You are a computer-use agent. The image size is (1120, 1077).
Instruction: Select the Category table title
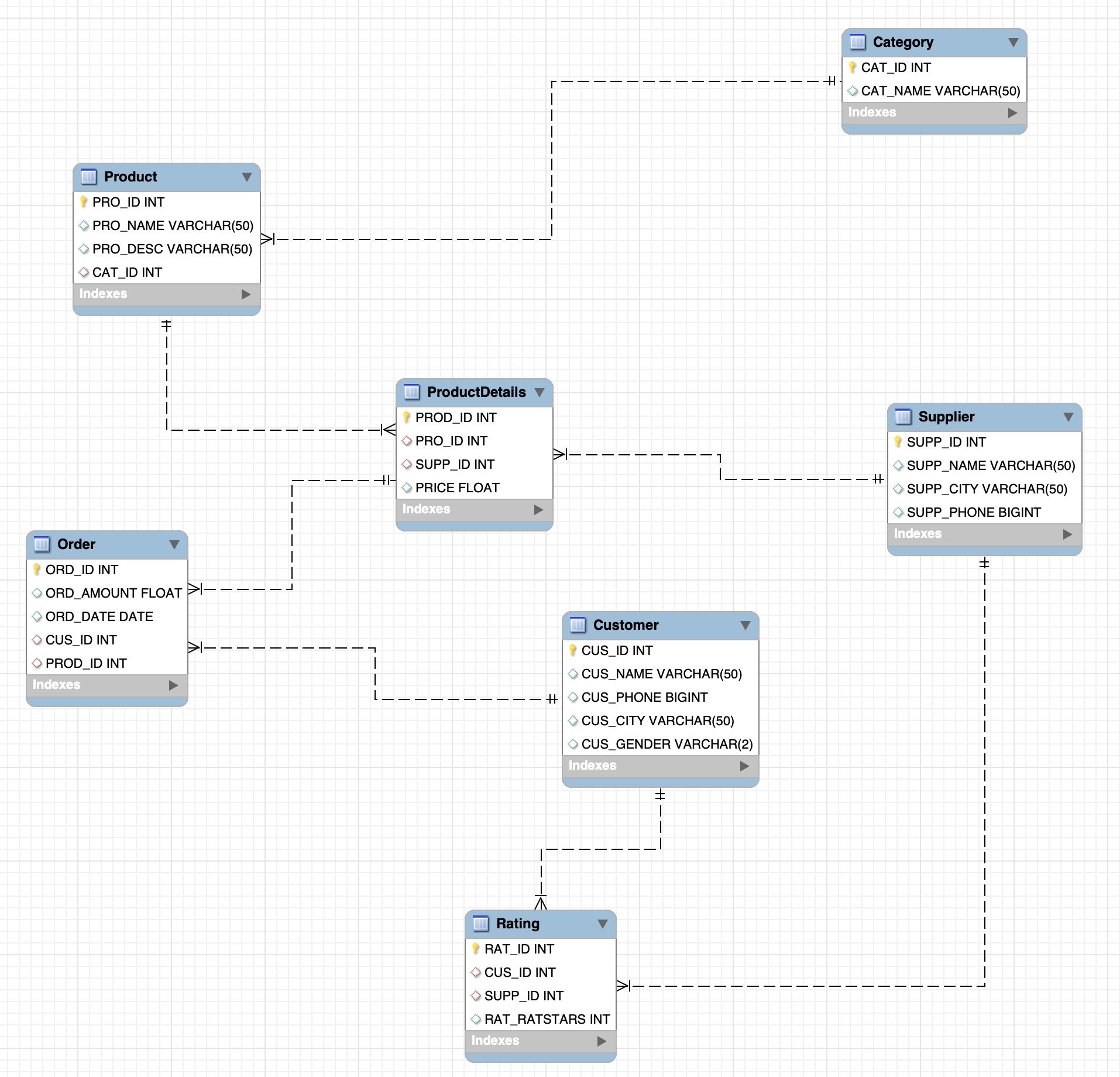[x=903, y=42]
